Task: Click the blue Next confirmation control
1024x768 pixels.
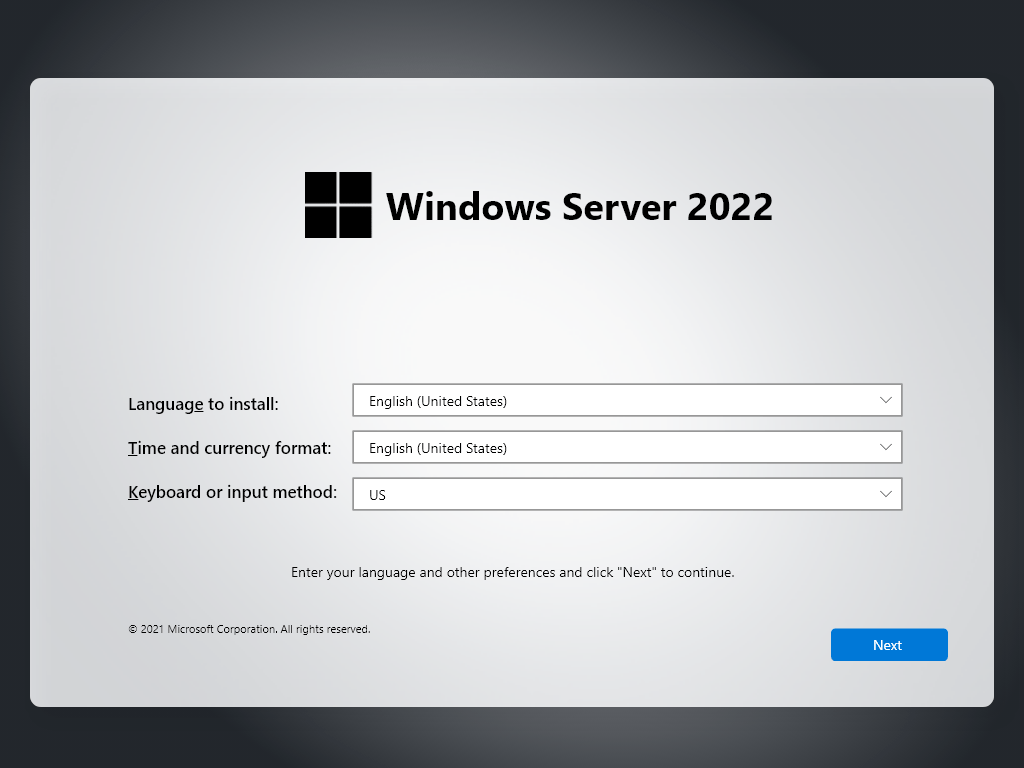Action: 888,644
